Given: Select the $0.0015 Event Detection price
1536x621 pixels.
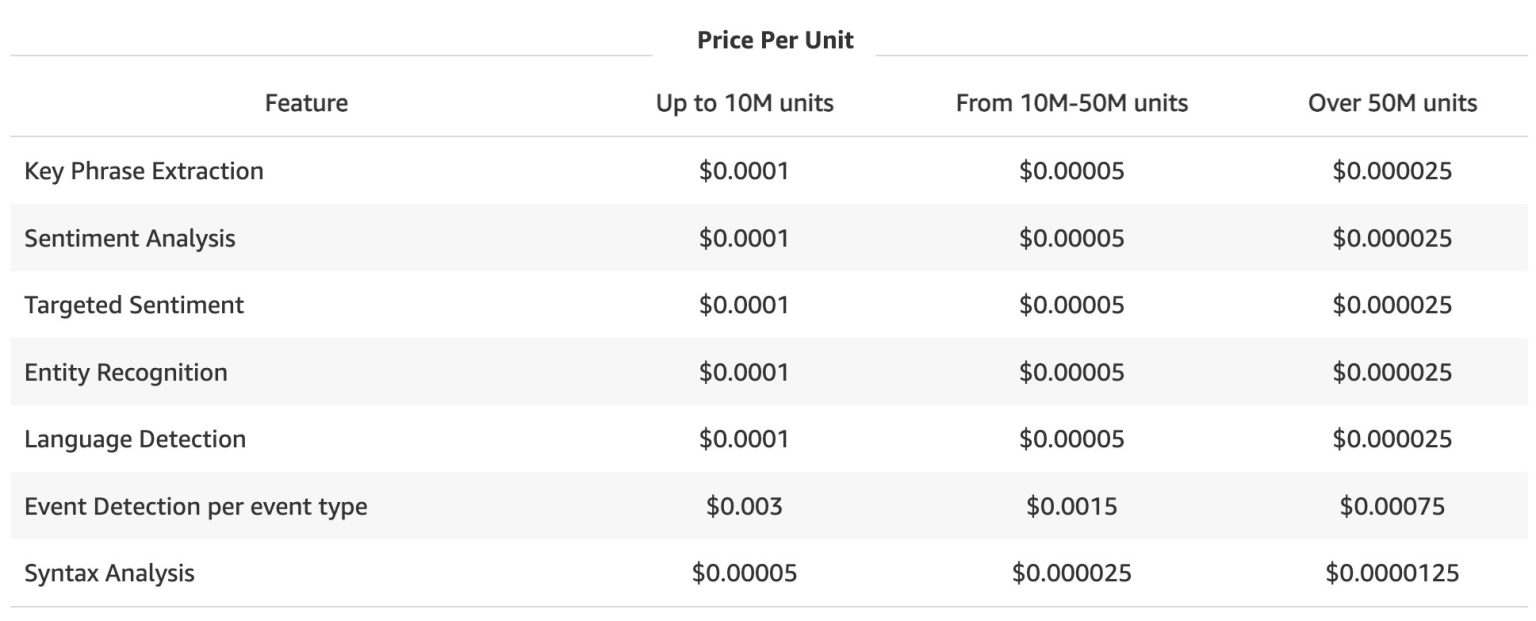Looking at the screenshot, I should tap(1071, 506).
